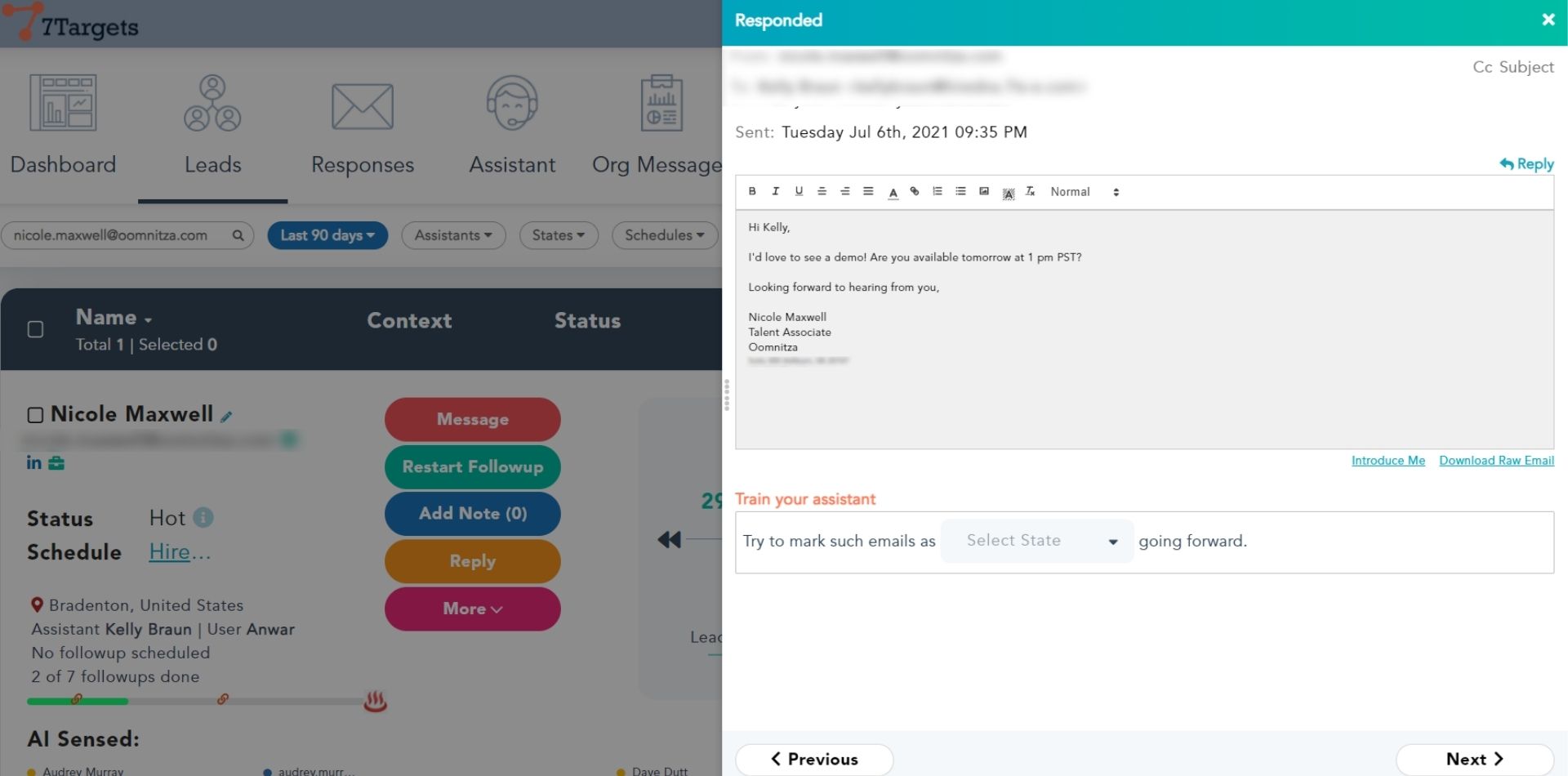
Task: Clear formatting with the Tx icon
Action: point(1031,191)
